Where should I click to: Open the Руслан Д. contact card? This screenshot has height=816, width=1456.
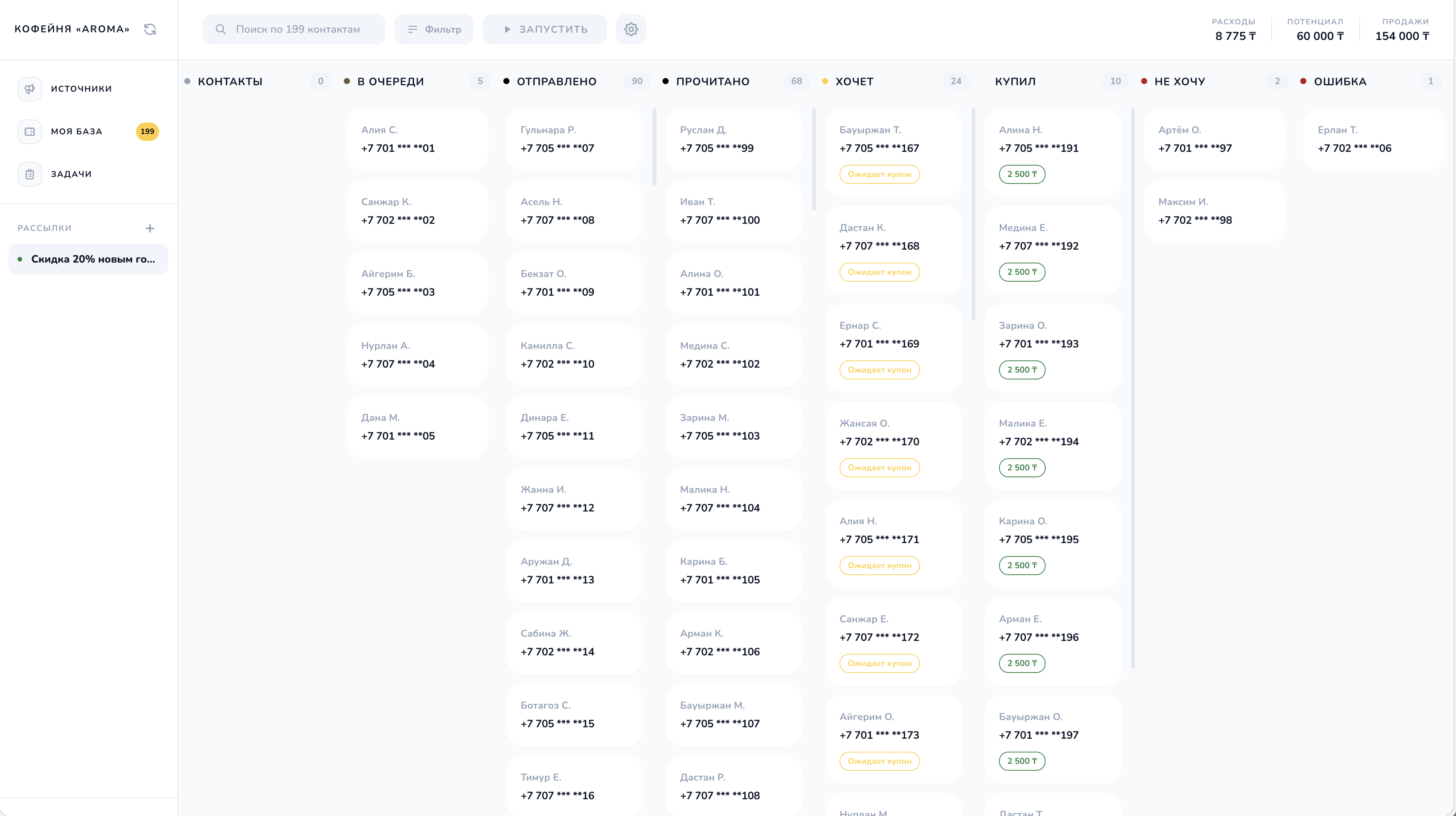pyautogui.click(x=734, y=140)
